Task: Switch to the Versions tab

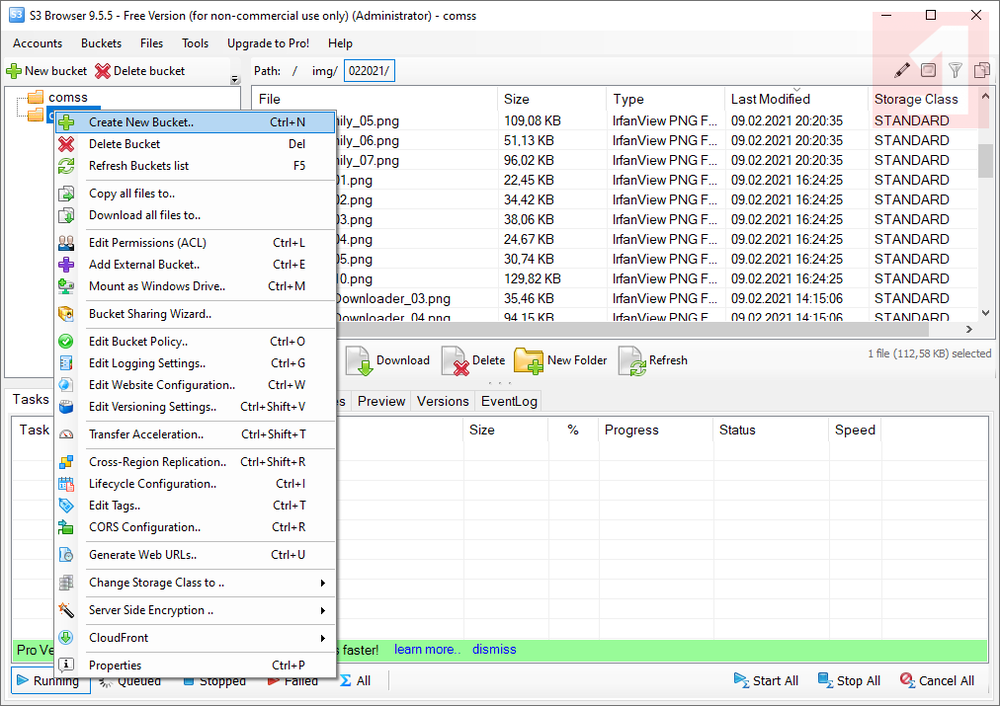Action: pyautogui.click(x=443, y=401)
